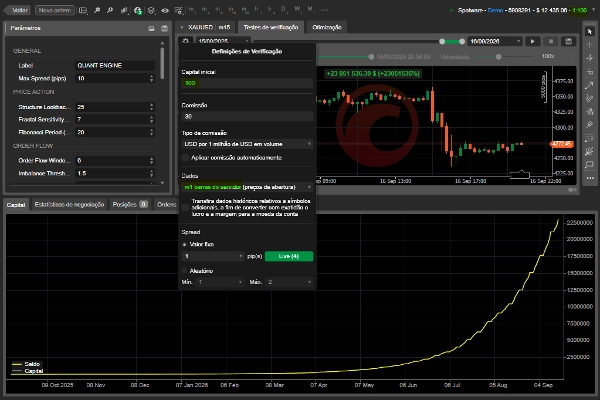The height and width of the screenshot is (400, 600).
Task: Click the date range slider left handle
Action: coord(442,41)
